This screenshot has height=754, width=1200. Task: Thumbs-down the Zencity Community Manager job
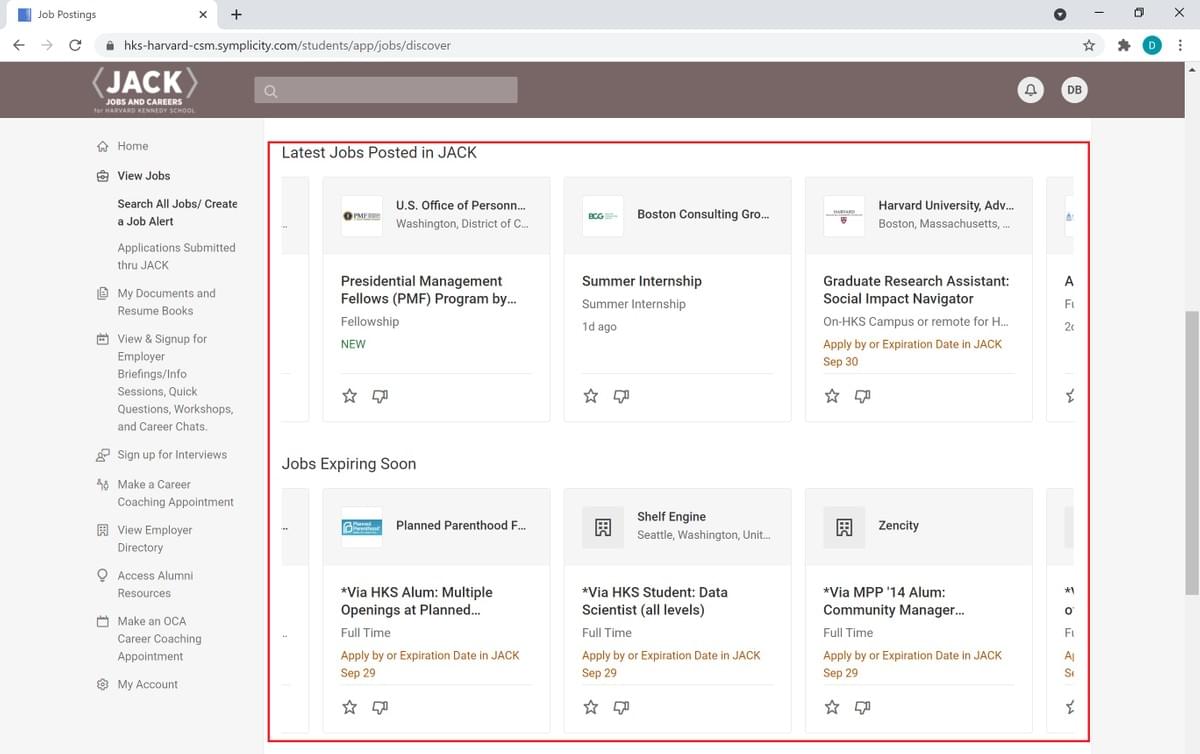pos(863,707)
